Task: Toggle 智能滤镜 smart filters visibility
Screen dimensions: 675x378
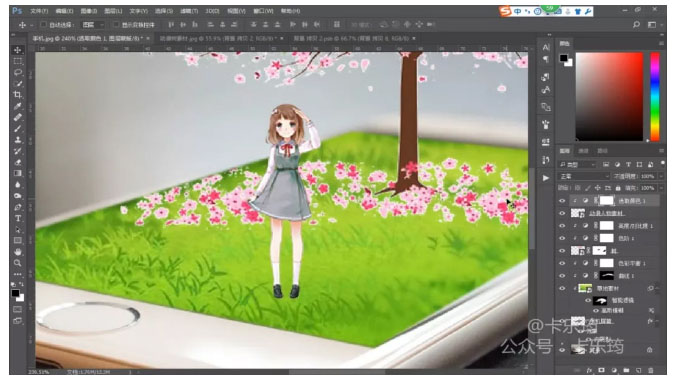Action: coord(588,301)
